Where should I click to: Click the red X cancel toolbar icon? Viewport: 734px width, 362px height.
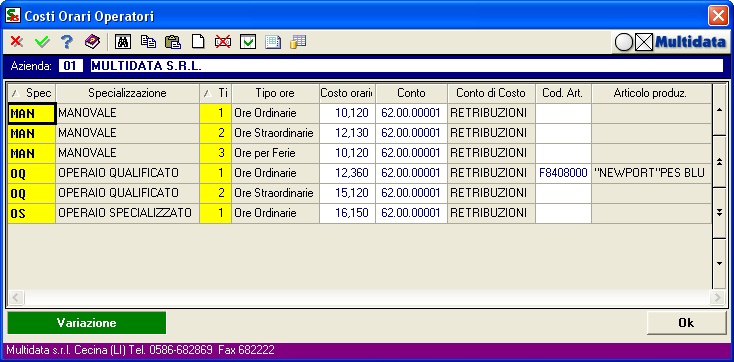click(x=17, y=42)
